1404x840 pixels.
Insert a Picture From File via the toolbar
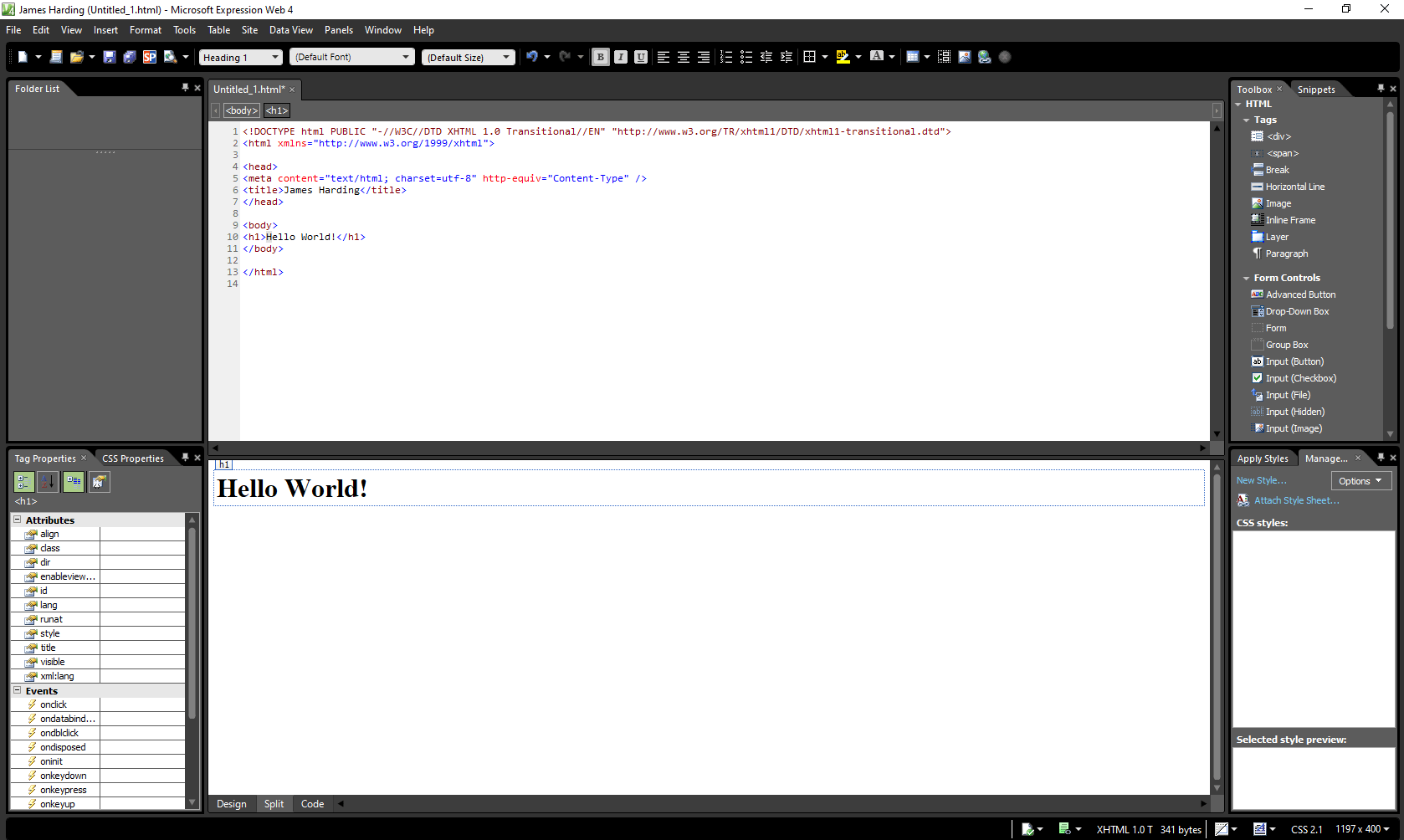point(965,56)
